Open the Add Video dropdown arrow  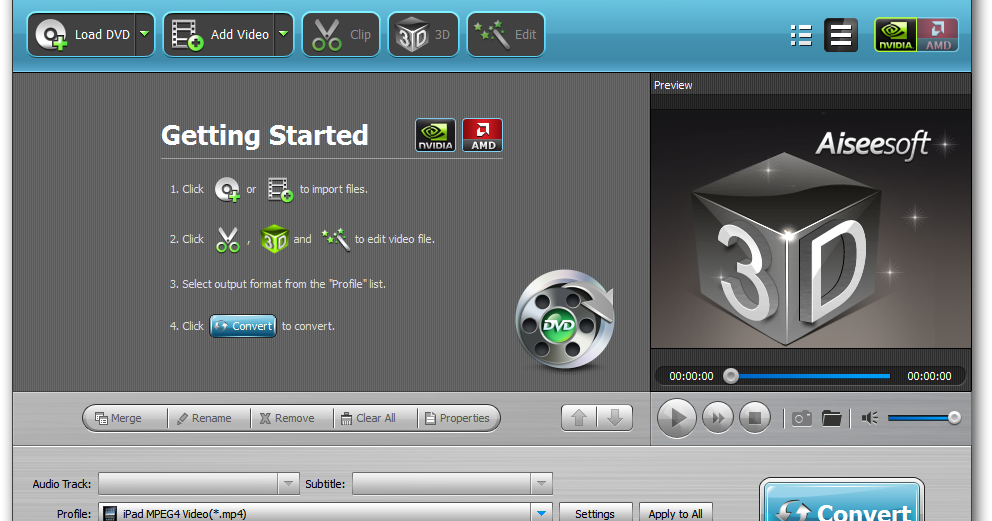coord(284,35)
